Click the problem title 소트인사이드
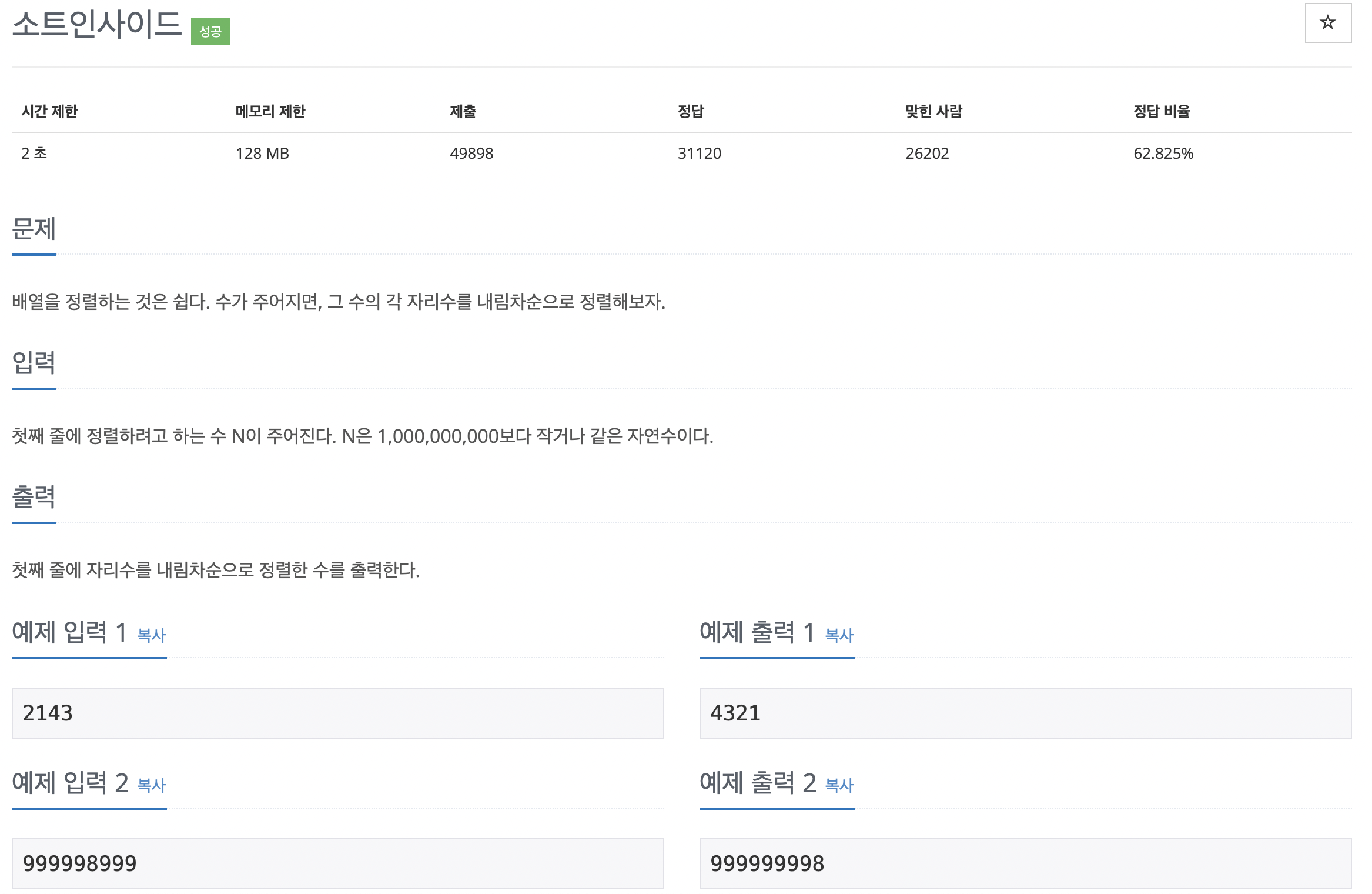The width and height of the screenshot is (1372, 894). (x=97, y=25)
